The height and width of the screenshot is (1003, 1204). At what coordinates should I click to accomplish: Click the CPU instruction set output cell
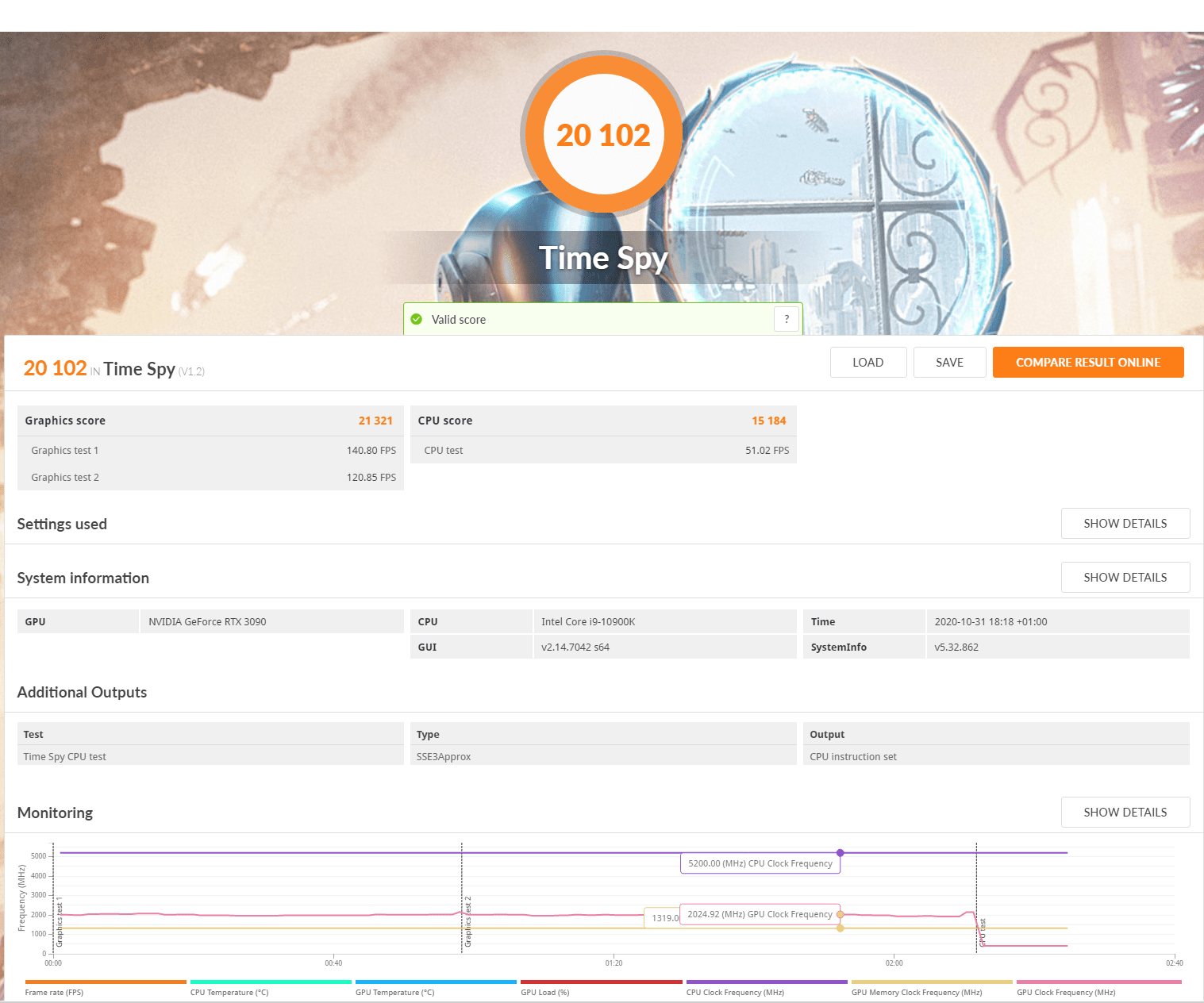pos(996,756)
